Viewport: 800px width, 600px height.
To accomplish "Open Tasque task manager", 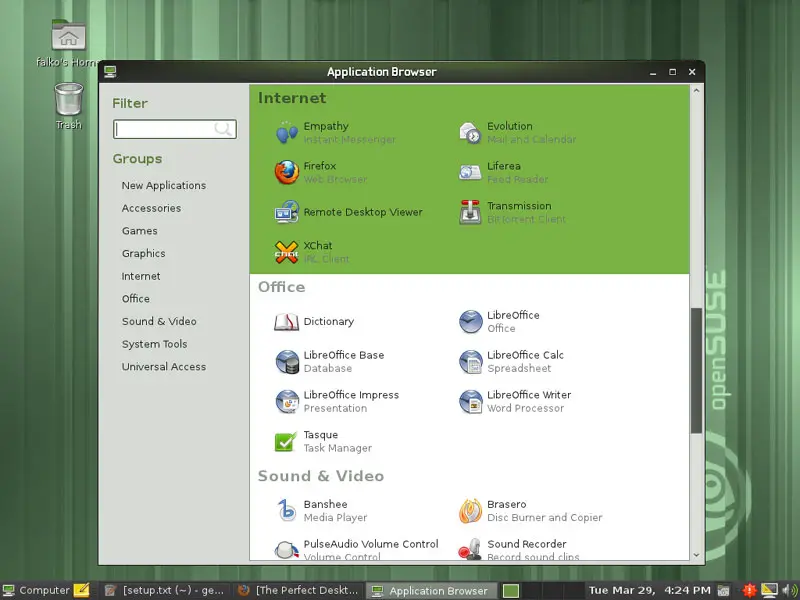I will click(323, 441).
